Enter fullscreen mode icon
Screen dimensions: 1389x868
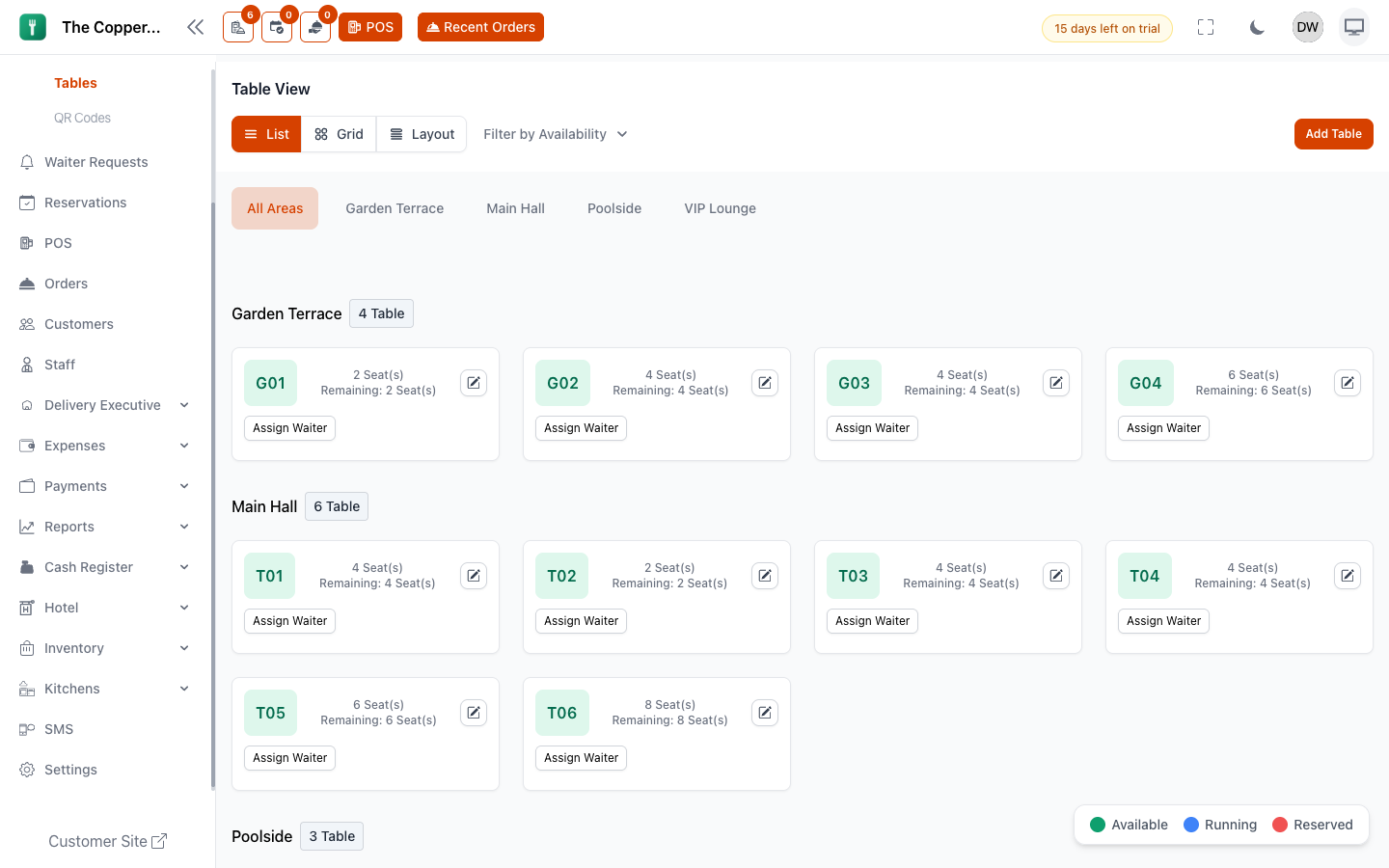1206,27
